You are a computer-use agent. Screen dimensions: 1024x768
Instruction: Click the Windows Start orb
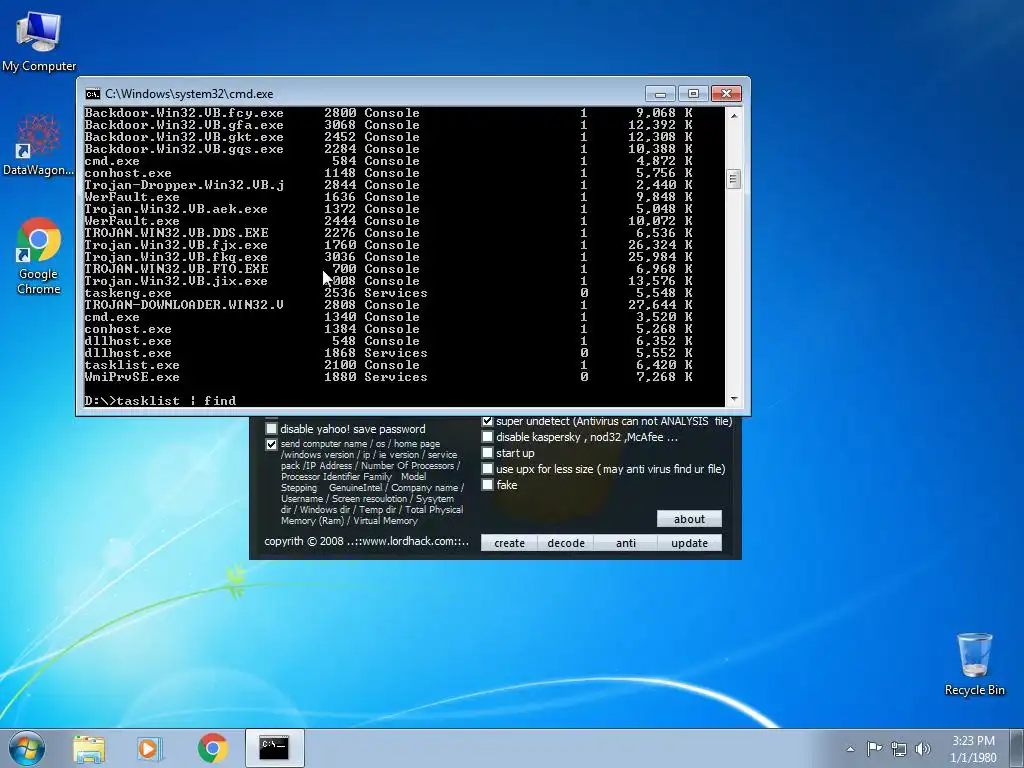coord(27,748)
